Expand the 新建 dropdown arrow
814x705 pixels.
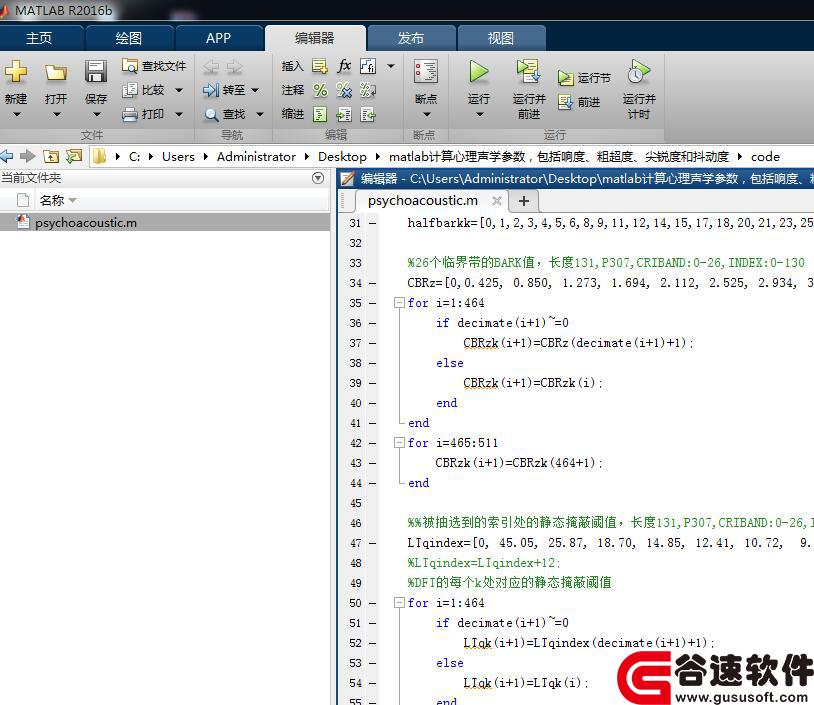pos(17,114)
